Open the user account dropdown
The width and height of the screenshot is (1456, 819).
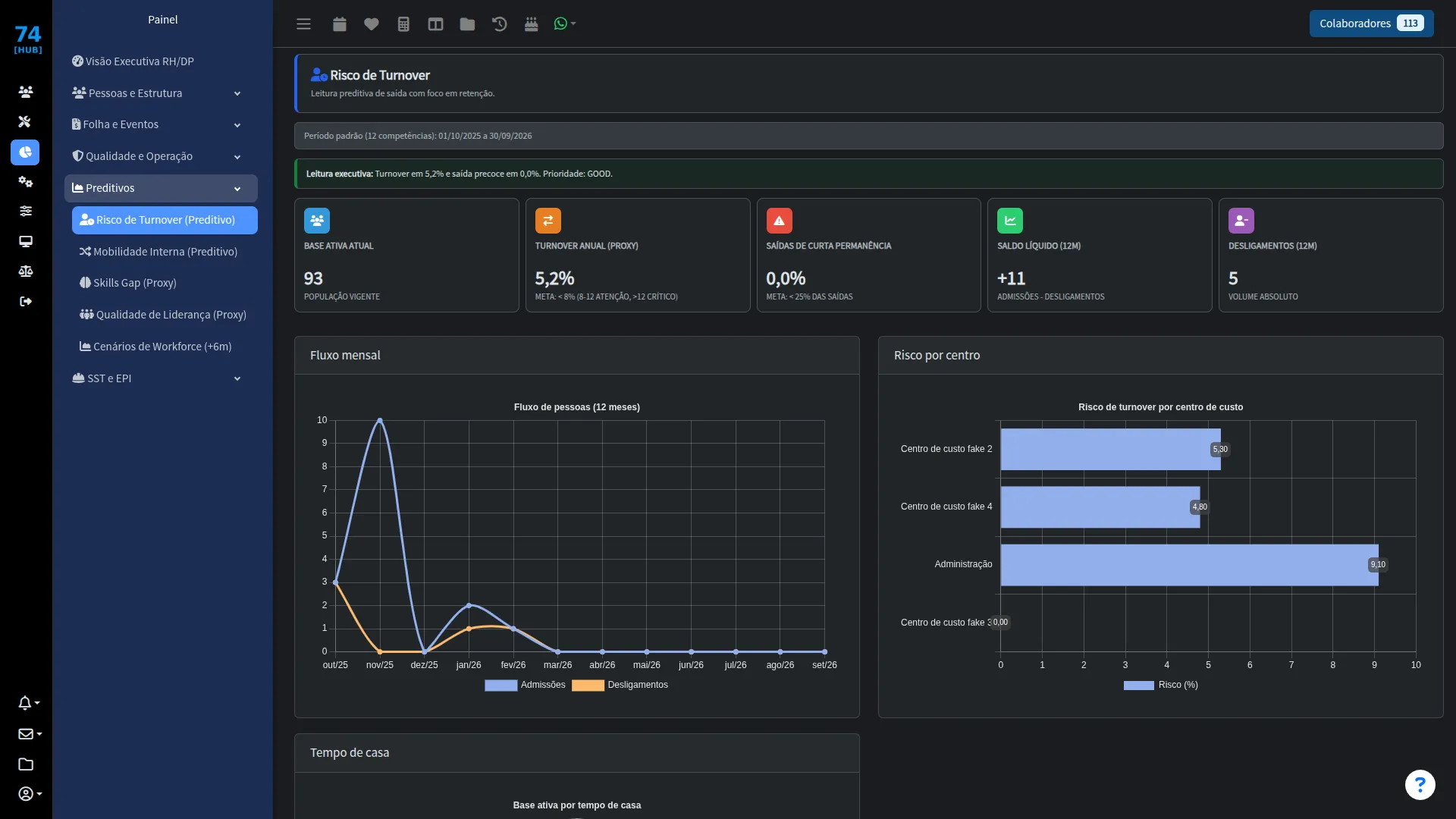(x=30, y=794)
